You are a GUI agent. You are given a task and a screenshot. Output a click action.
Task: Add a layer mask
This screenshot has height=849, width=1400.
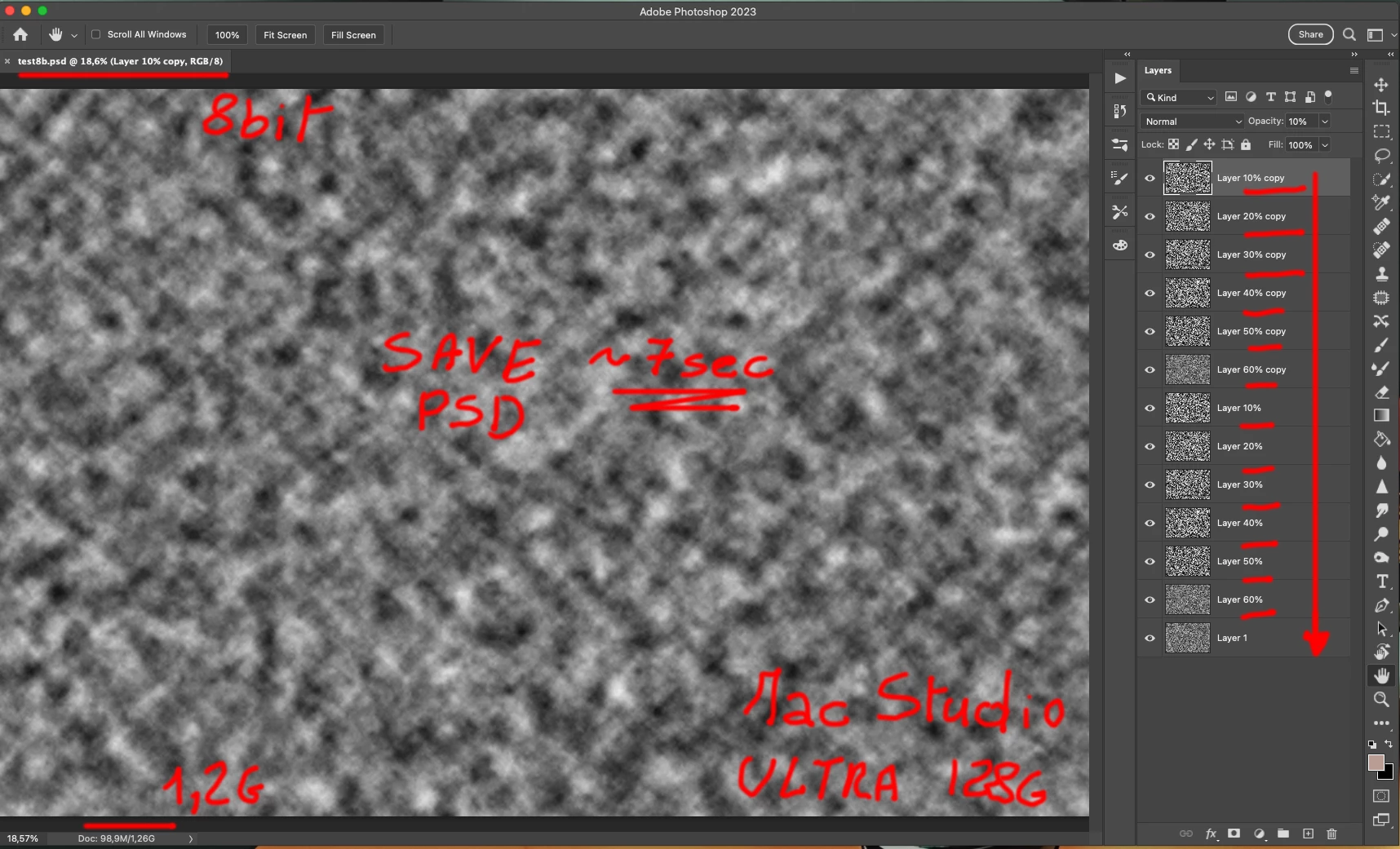[x=1234, y=834]
